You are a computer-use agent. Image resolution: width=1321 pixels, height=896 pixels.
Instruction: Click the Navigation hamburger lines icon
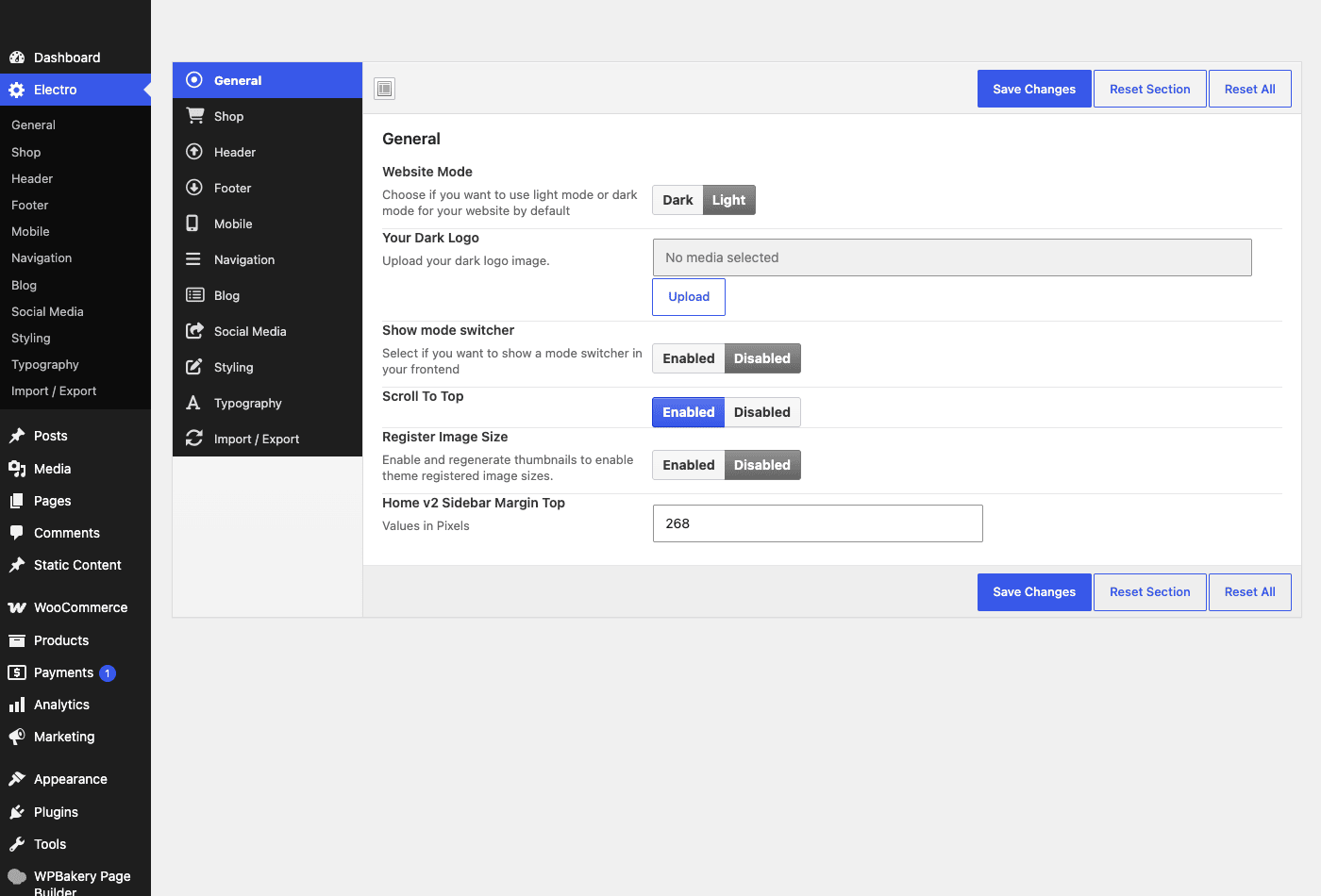coord(193,258)
